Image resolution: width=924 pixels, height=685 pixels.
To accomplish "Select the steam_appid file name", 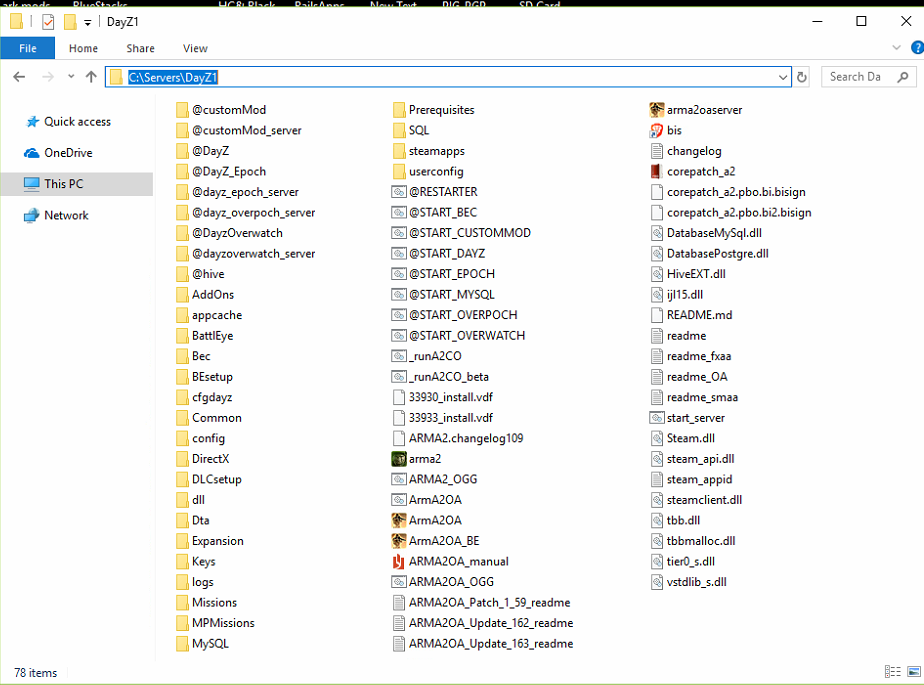I will 699,479.
